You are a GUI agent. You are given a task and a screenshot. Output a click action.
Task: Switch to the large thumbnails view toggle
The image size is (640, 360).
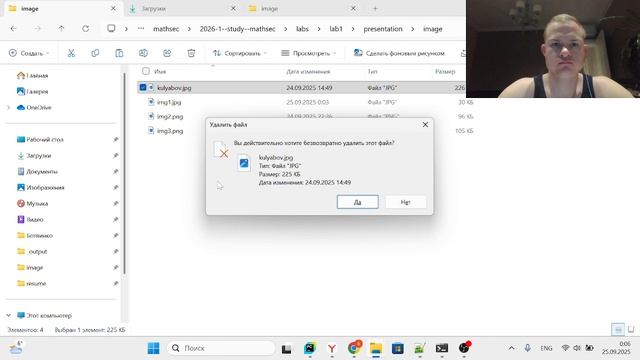[631, 329]
